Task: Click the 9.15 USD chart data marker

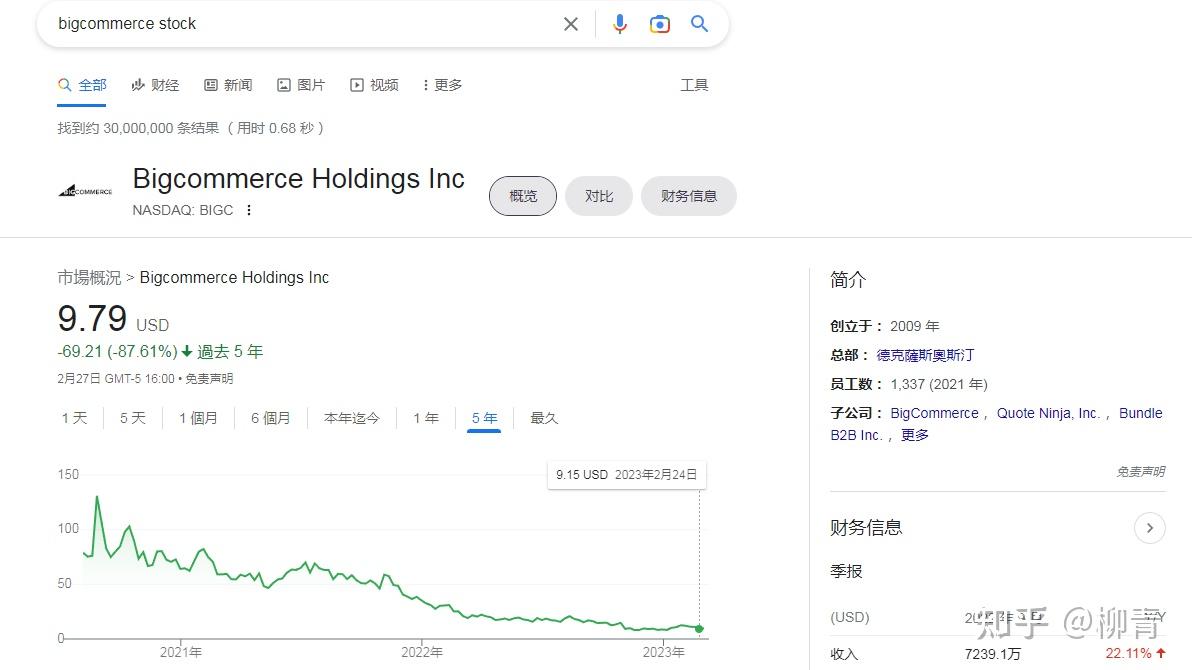Action: point(699,628)
